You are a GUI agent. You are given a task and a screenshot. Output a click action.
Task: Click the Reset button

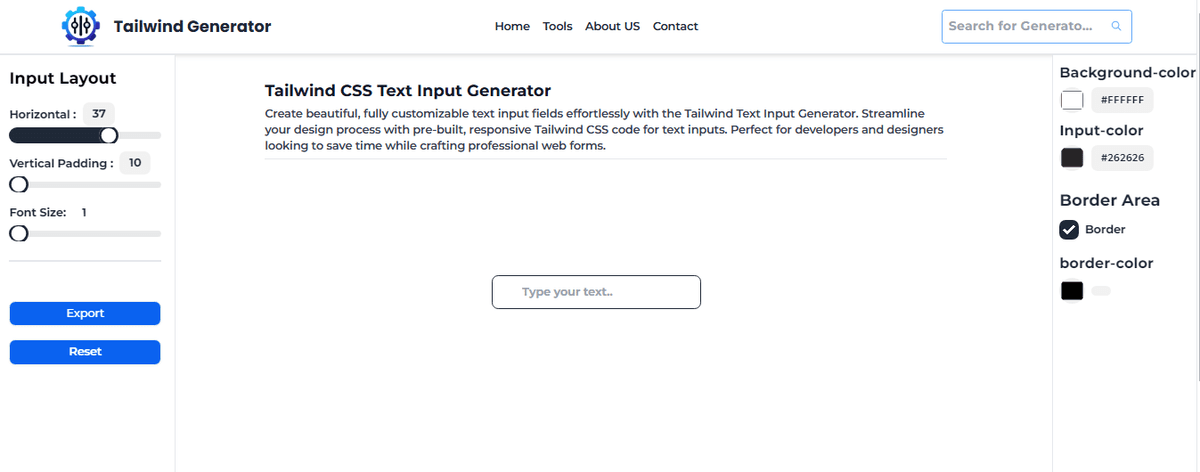coord(85,352)
